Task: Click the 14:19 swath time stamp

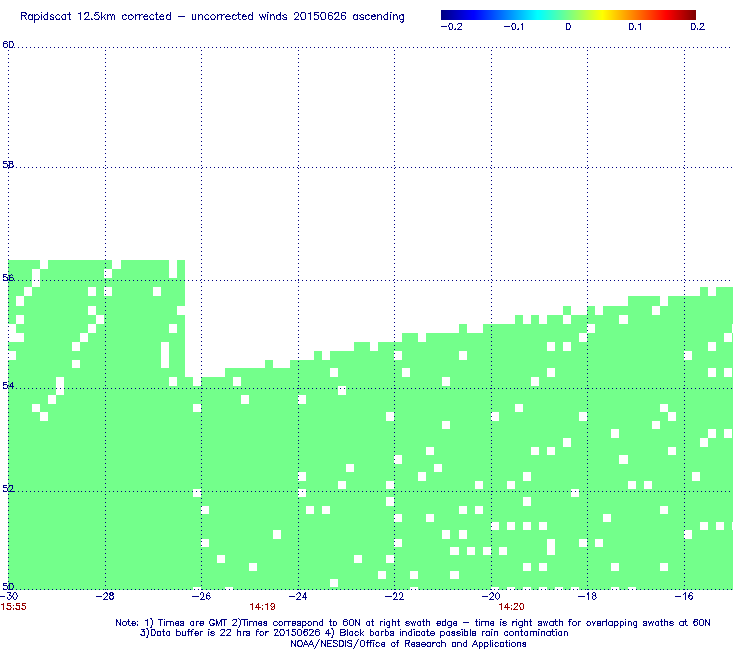Action: point(262,607)
